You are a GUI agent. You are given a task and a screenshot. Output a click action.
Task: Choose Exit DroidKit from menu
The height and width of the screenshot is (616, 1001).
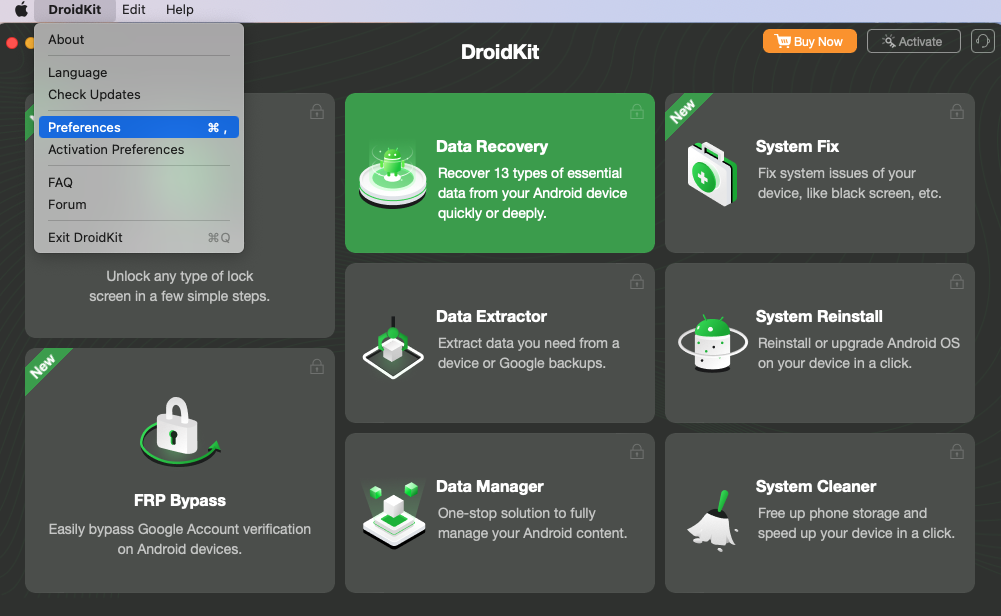[139, 237]
